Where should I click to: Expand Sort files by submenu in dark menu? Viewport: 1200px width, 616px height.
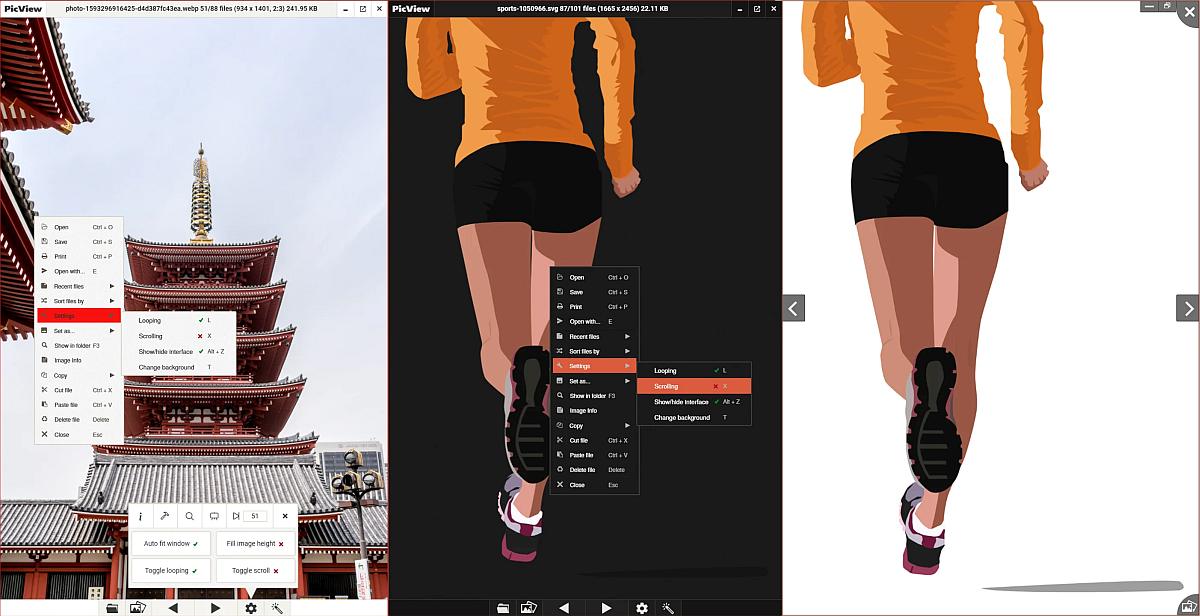pos(594,351)
